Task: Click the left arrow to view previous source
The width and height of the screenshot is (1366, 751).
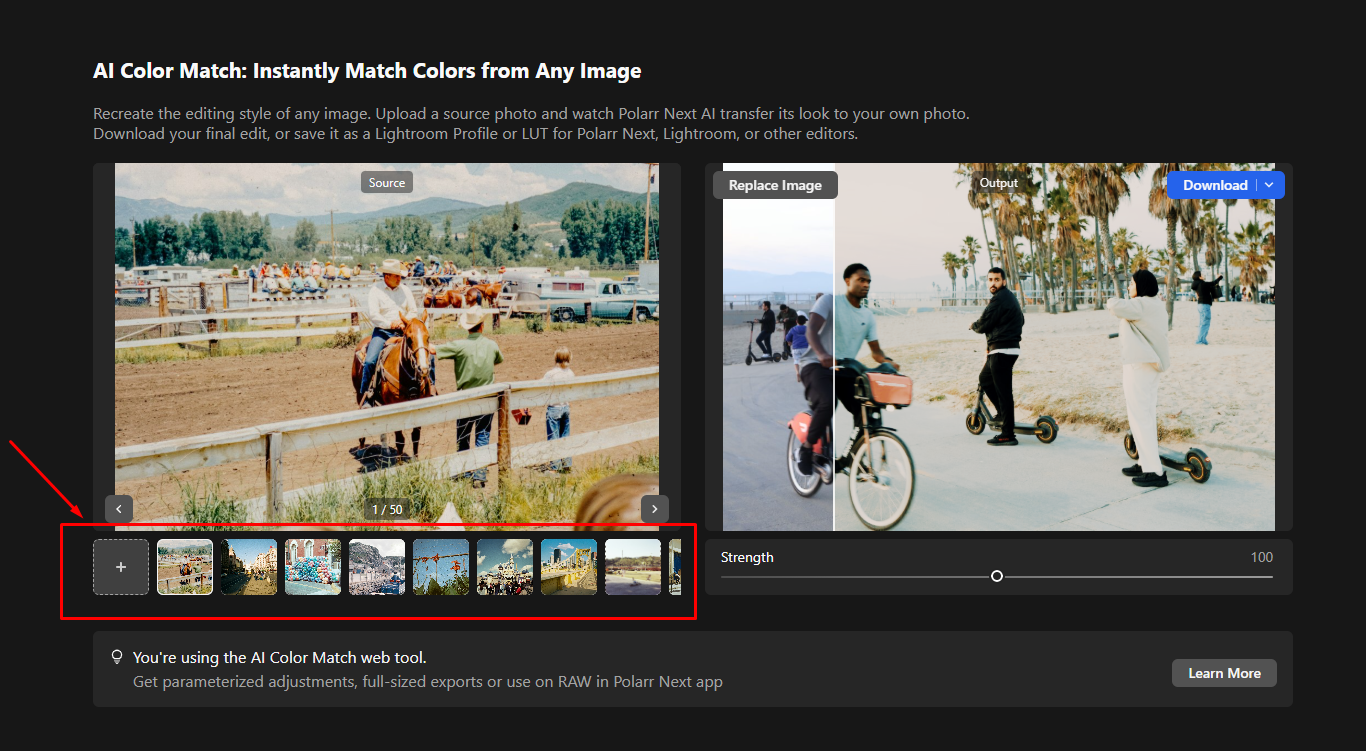Action: [x=118, y=509]
